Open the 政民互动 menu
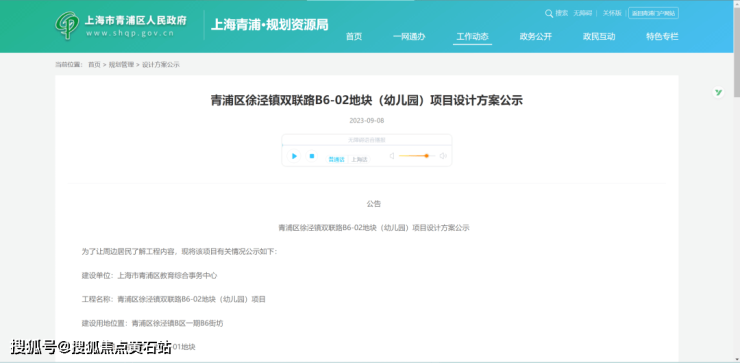This screenshot has width=740, height=363. point(599,37)
